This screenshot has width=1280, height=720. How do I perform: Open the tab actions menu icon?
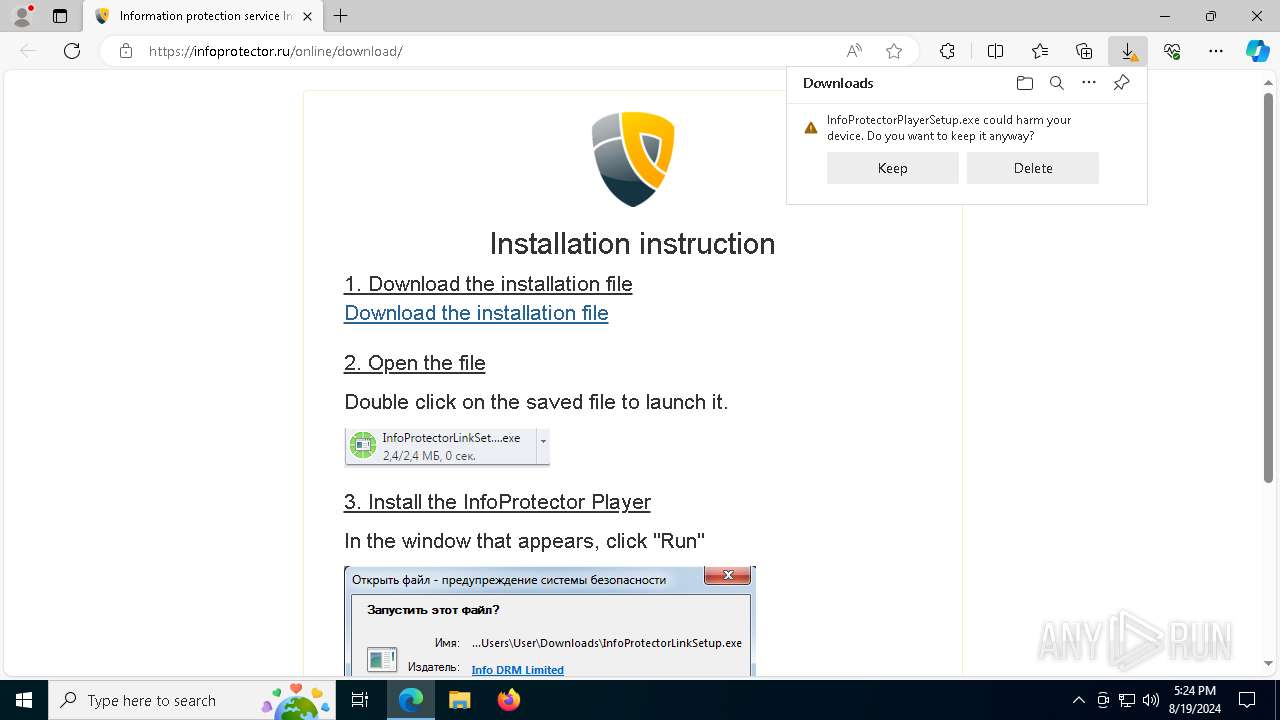click(x=60, y=16)
